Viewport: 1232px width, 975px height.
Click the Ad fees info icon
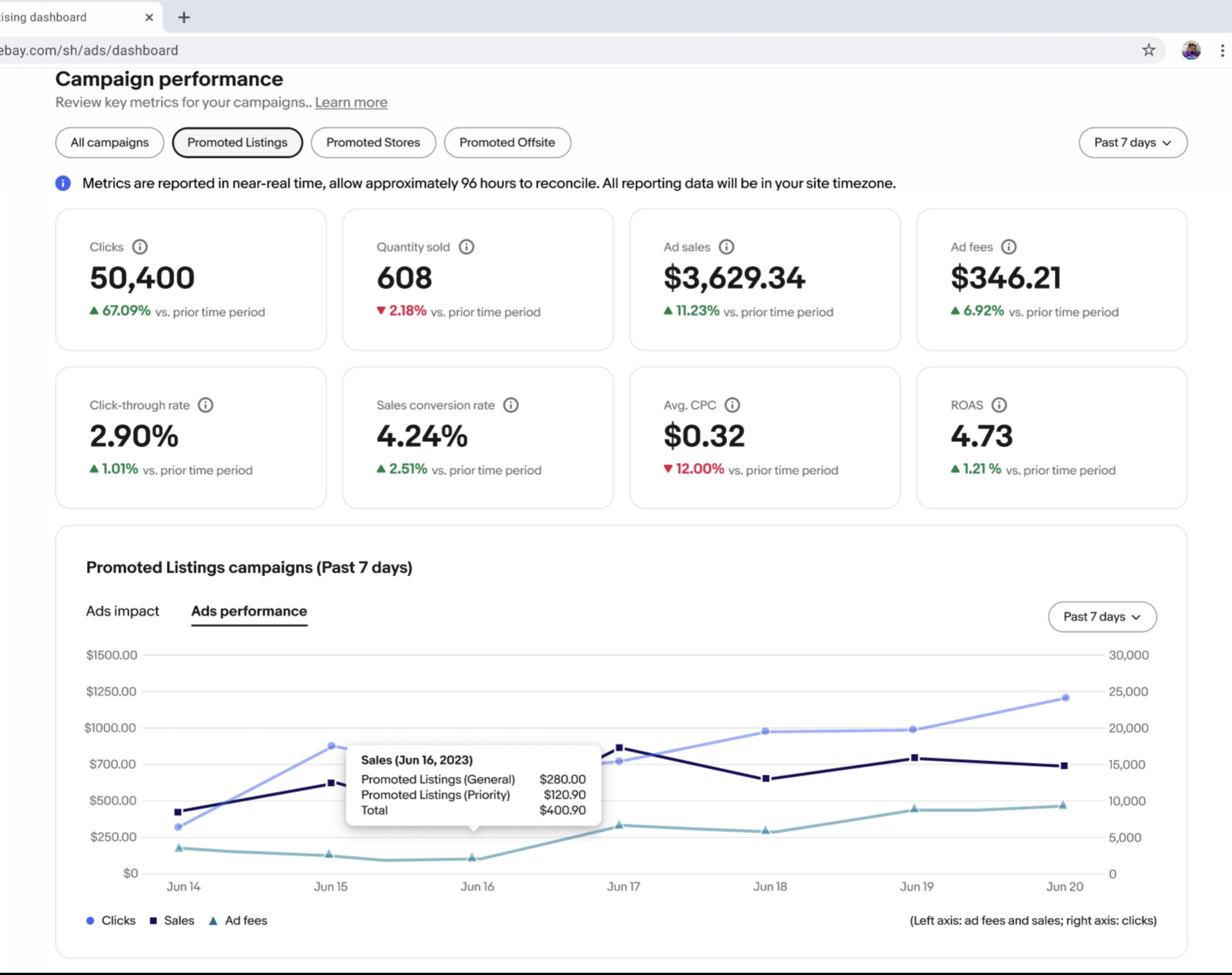click(x=1008, y=247)
